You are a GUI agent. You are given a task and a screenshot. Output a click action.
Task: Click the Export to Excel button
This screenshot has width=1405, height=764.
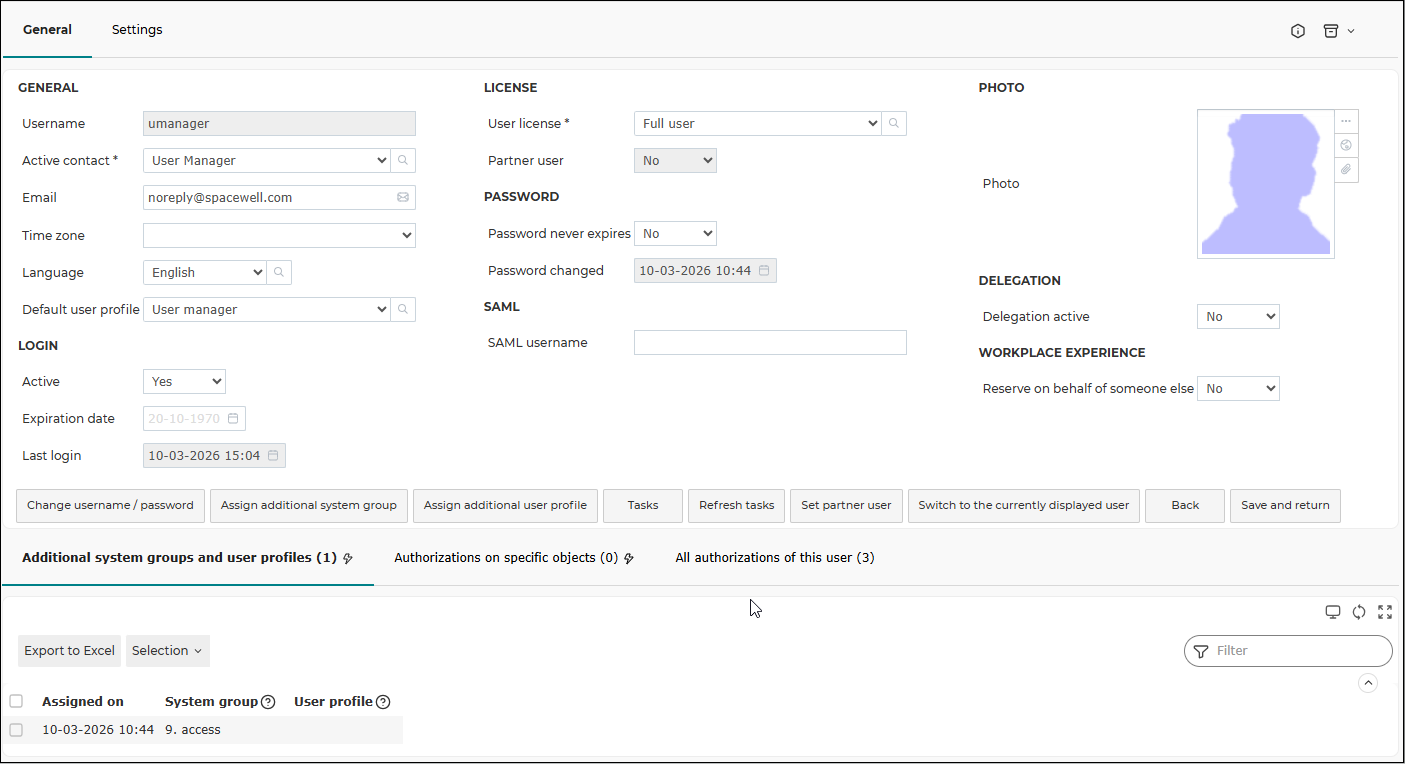pos(69,651)
